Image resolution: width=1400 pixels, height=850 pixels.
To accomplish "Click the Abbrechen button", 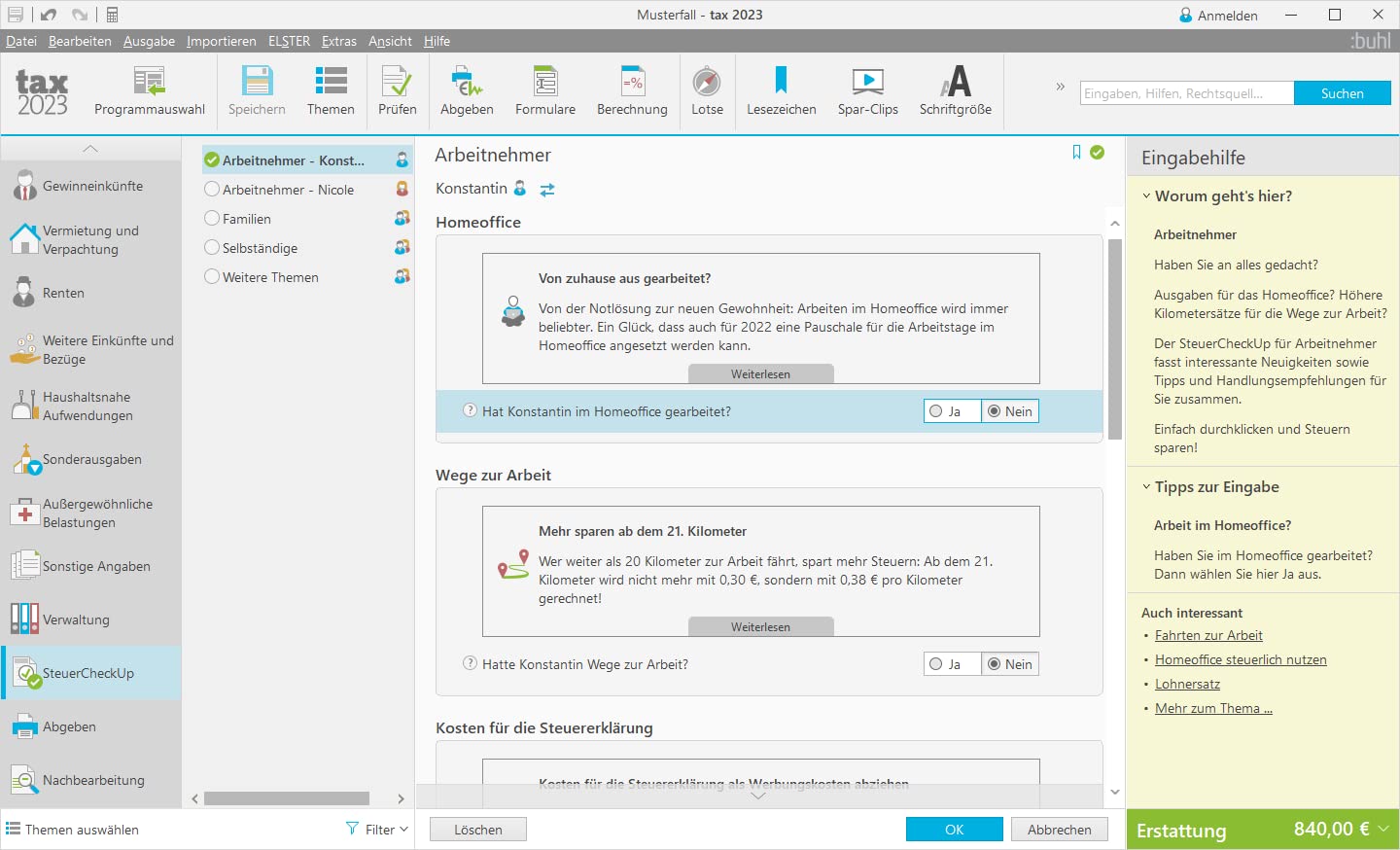I will pos(1060,830).
